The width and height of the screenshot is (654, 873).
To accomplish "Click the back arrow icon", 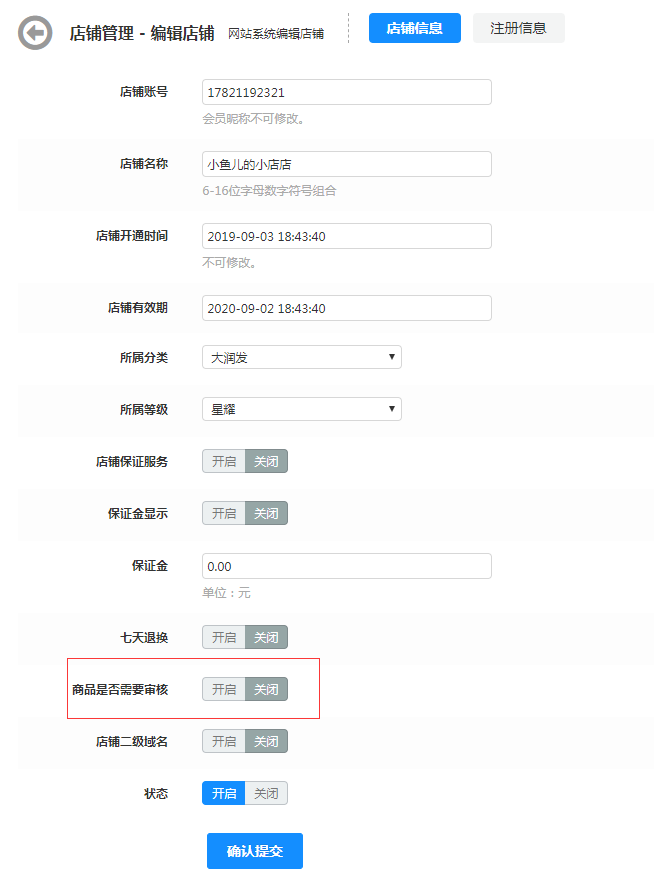I will 35,33.
